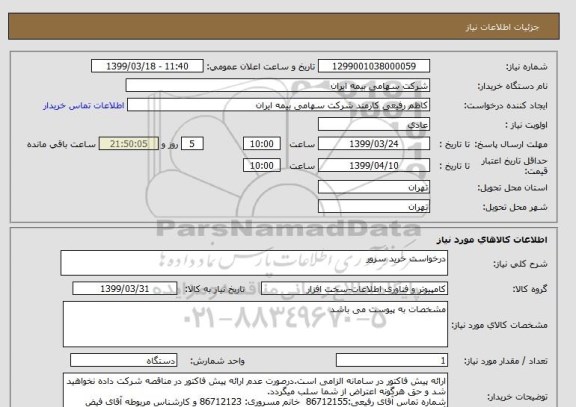The image size is (576, 407).
Task: Click the label ساعت باقی مانده
Action: 61,144
